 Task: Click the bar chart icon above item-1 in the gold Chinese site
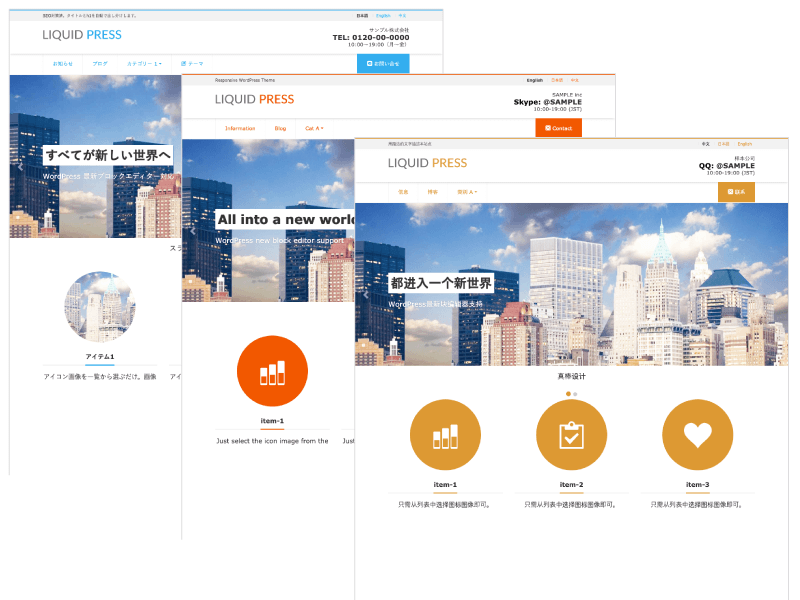tap(445, 435)
